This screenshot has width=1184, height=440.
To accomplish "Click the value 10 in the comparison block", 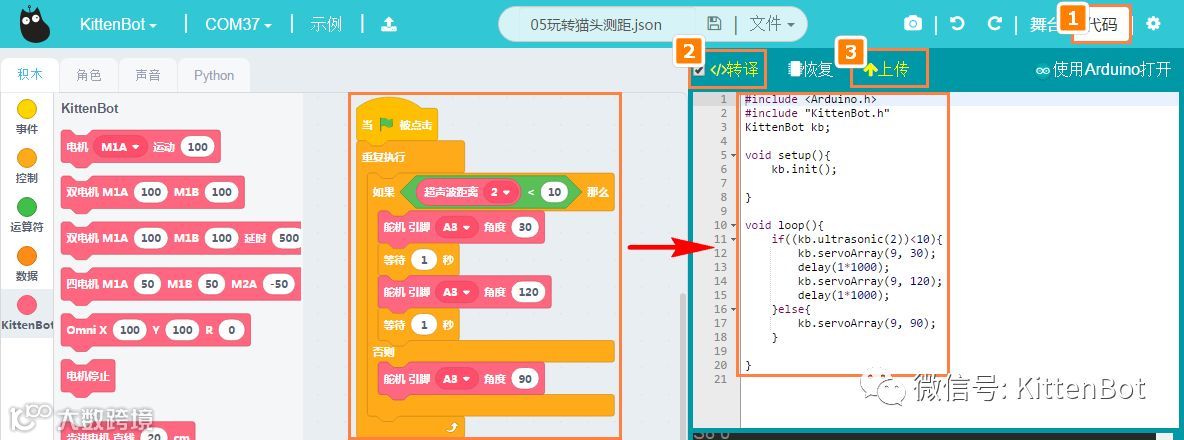I will pyautogui.click(x=554, y=192).
